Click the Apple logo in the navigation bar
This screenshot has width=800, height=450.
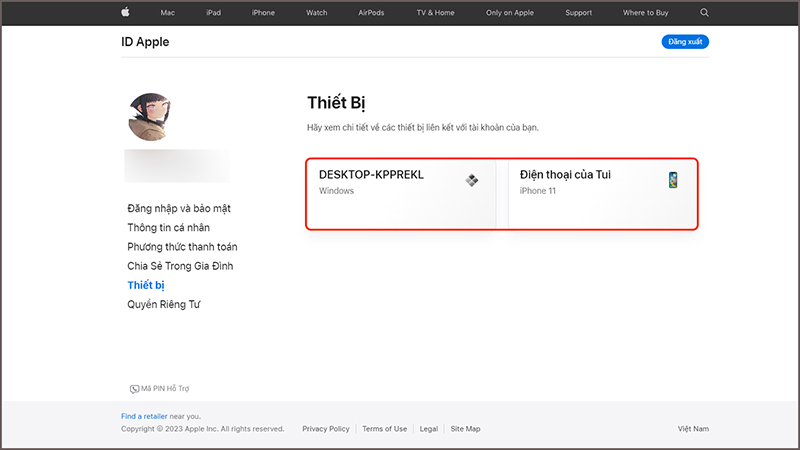point(125,12)
